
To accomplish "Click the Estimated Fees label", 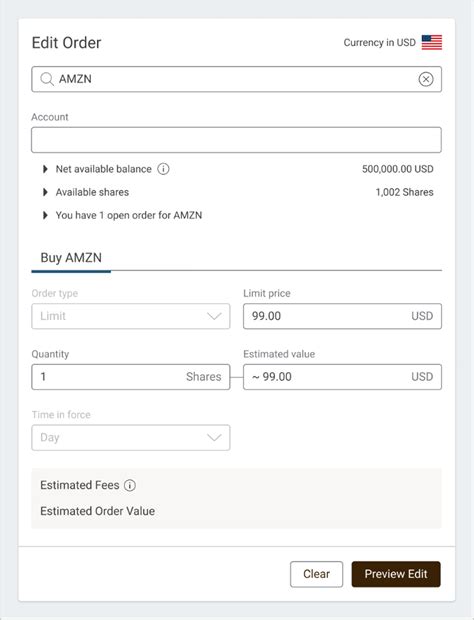I will (x=79, y=485).
